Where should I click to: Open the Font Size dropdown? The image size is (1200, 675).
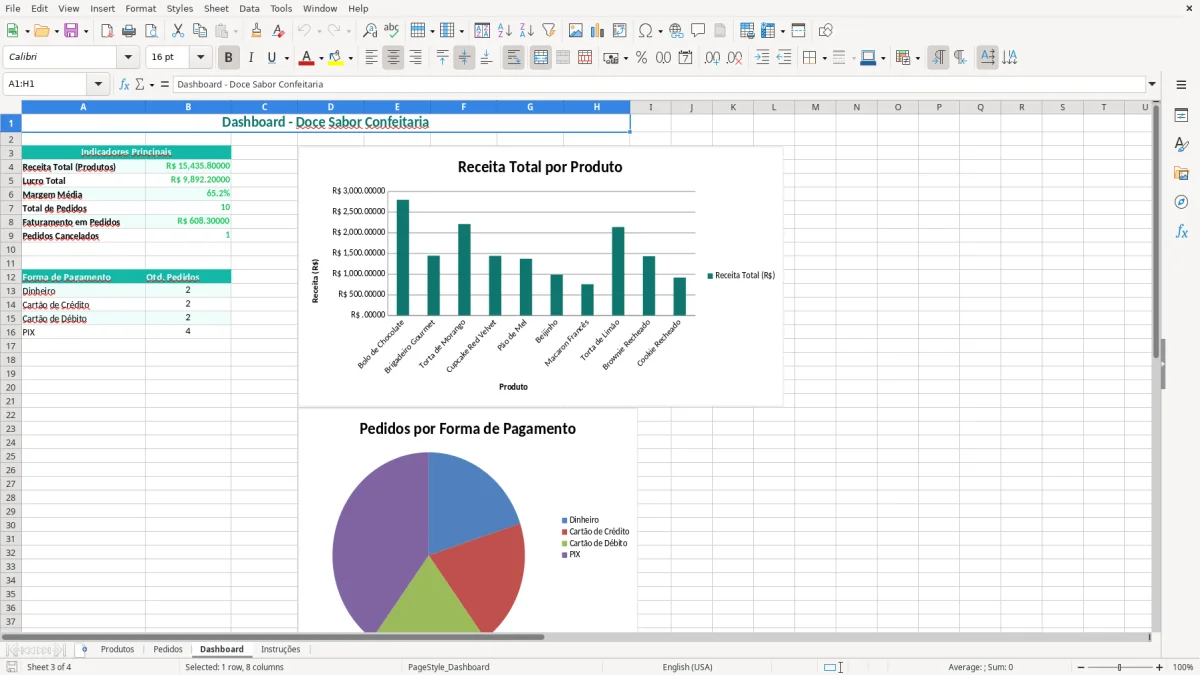tap(200, 57)
